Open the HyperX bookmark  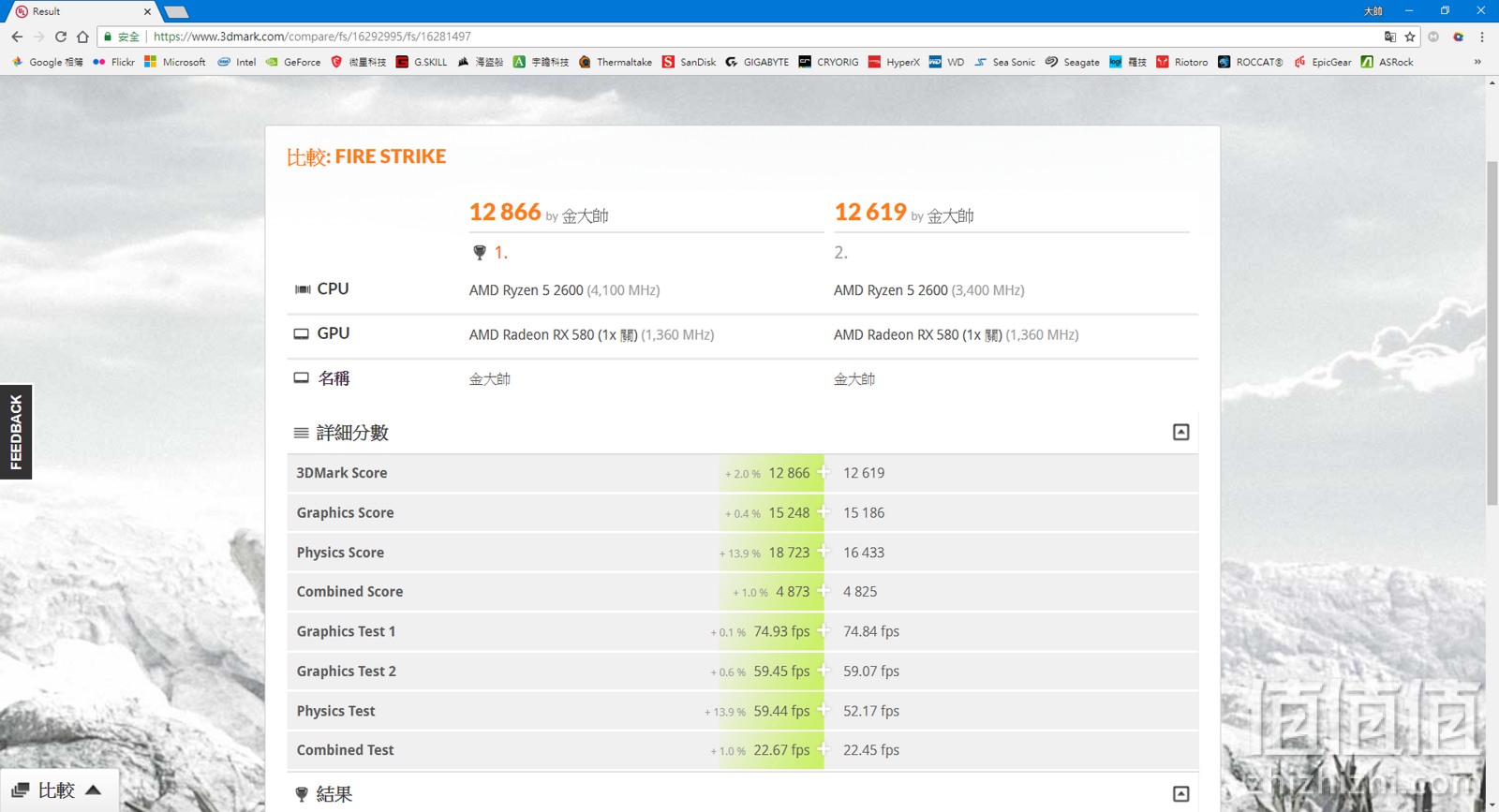click(894, 62)
